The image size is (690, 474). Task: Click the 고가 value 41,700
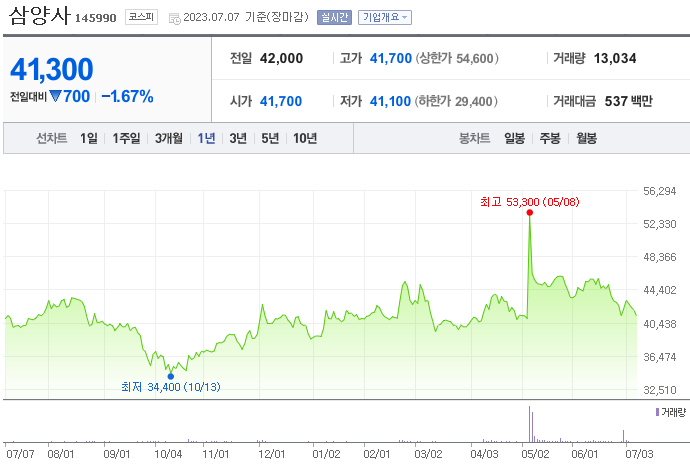tap(391, 58)
